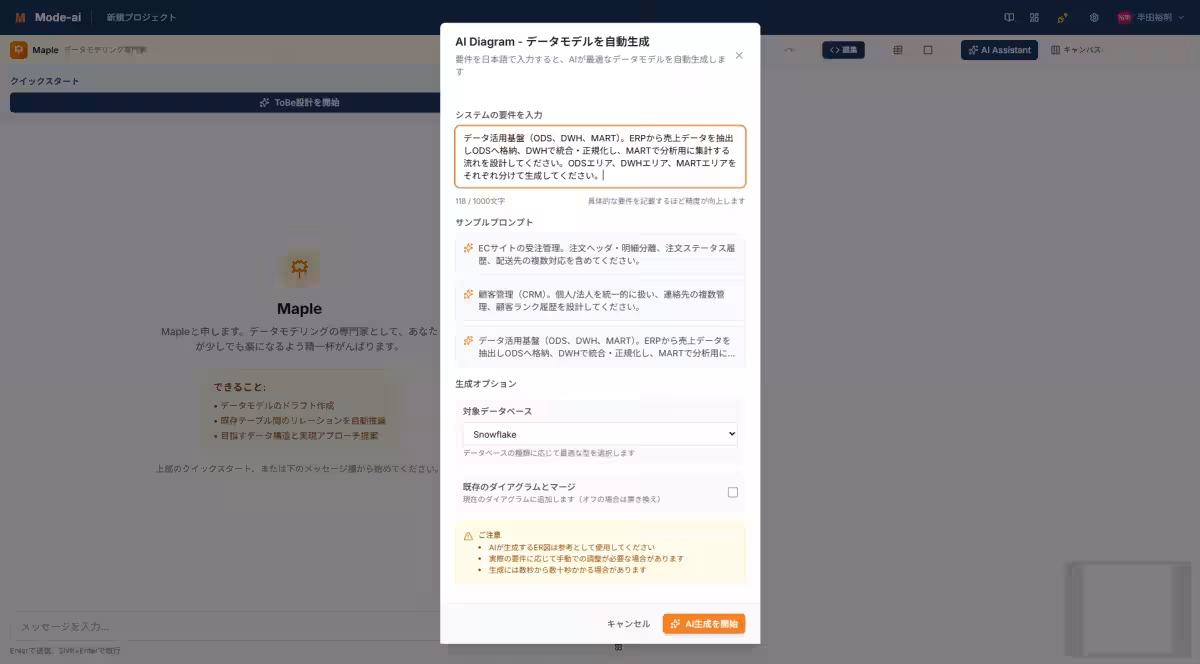The image size is (1200, 664).
Task: Select the table view icon in the toolbar
Action: coord(898,49)
